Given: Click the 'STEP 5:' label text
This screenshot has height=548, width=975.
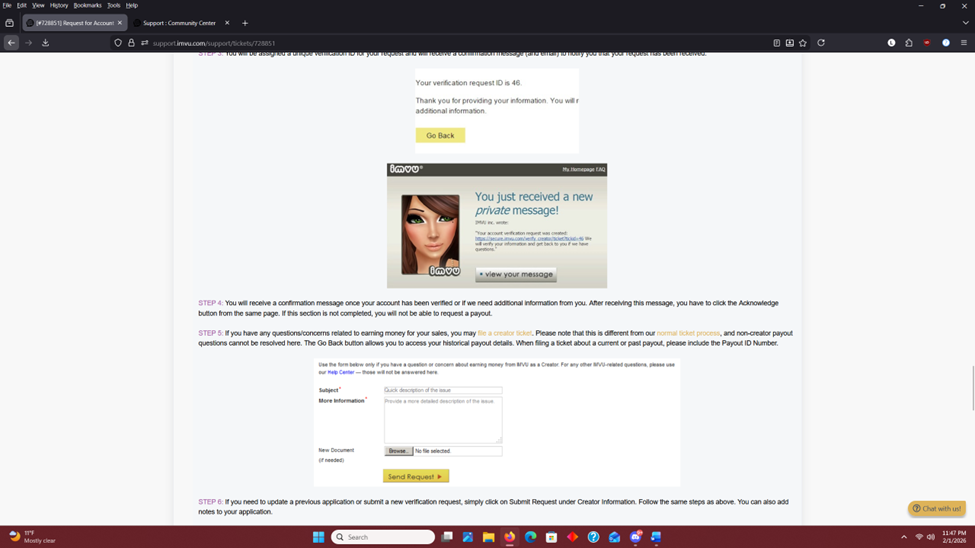Looking at the screenshot, I should [x=210, y=333].
